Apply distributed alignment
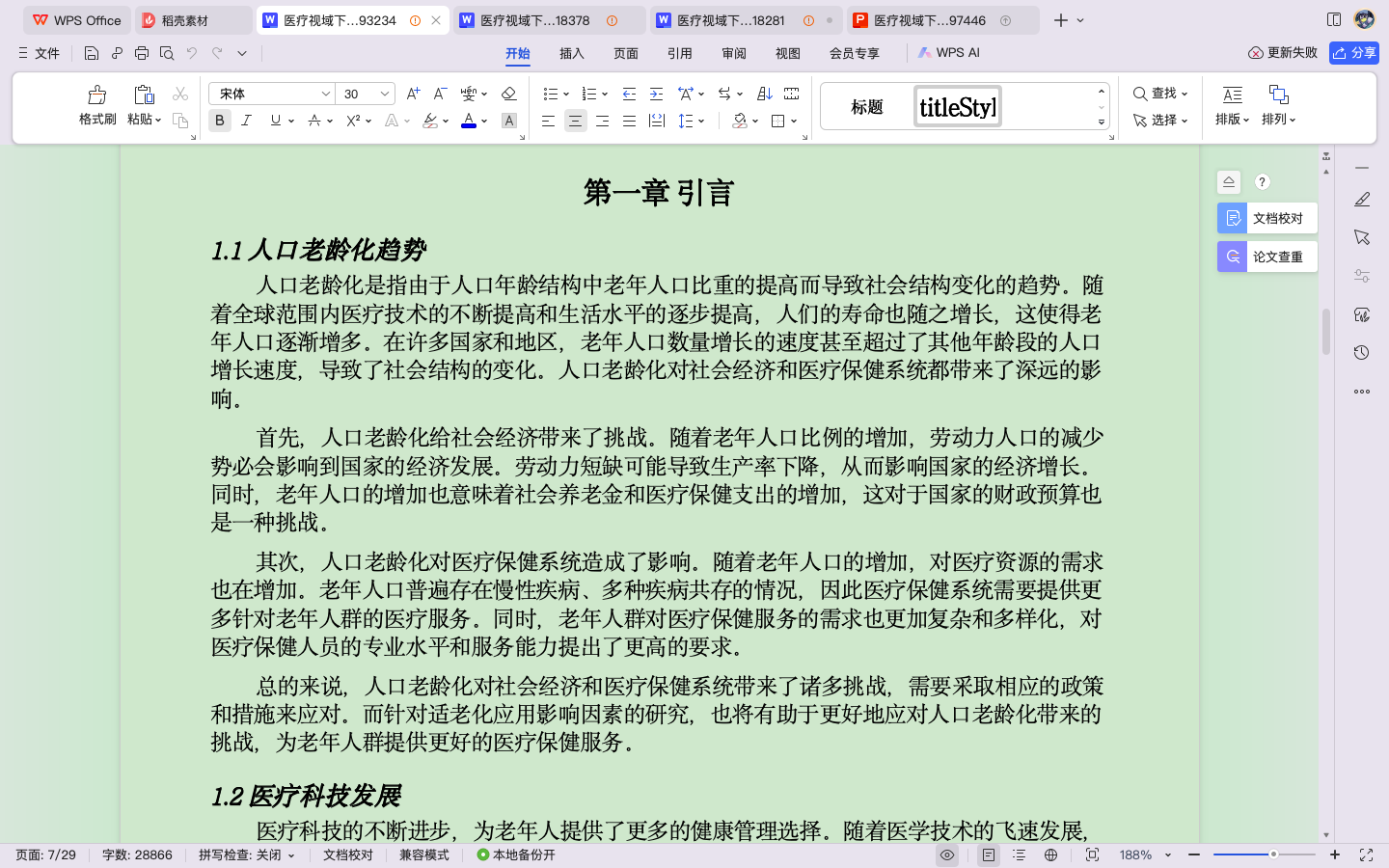Screen dimensions: 1389x868 click(657, 121)
